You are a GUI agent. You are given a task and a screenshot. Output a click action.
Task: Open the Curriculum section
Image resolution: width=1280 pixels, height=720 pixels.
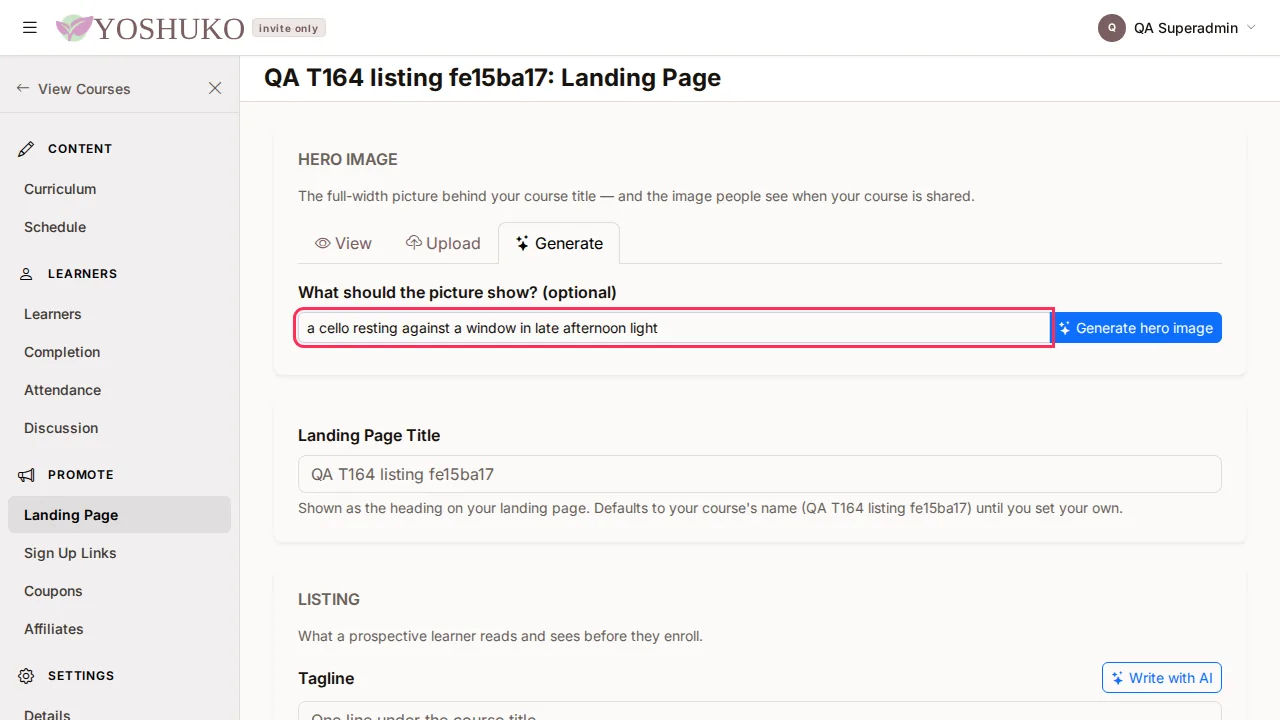point(60,189)
